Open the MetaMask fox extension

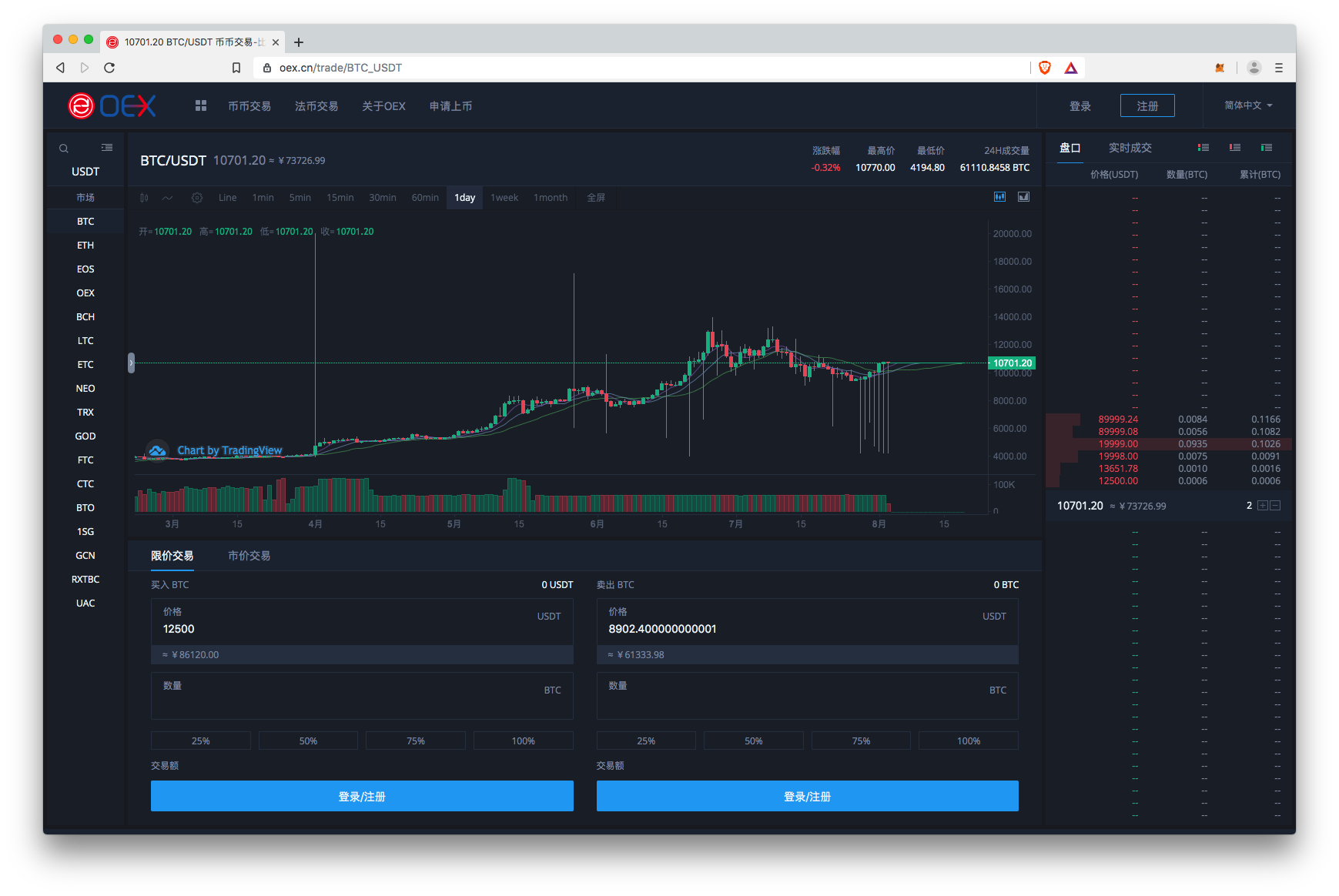[1220, 68]
